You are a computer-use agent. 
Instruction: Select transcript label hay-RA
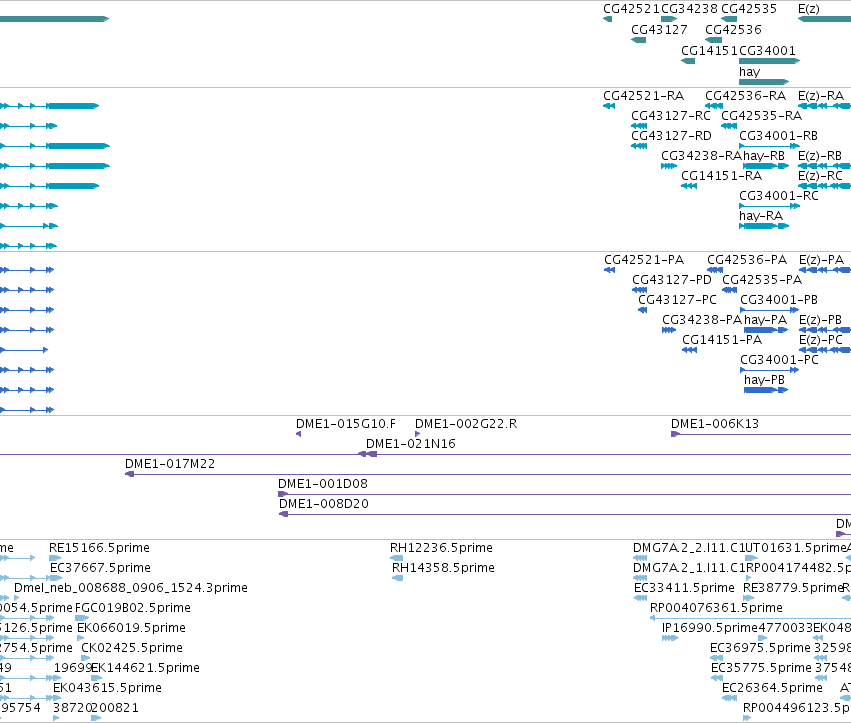[761, 216]
